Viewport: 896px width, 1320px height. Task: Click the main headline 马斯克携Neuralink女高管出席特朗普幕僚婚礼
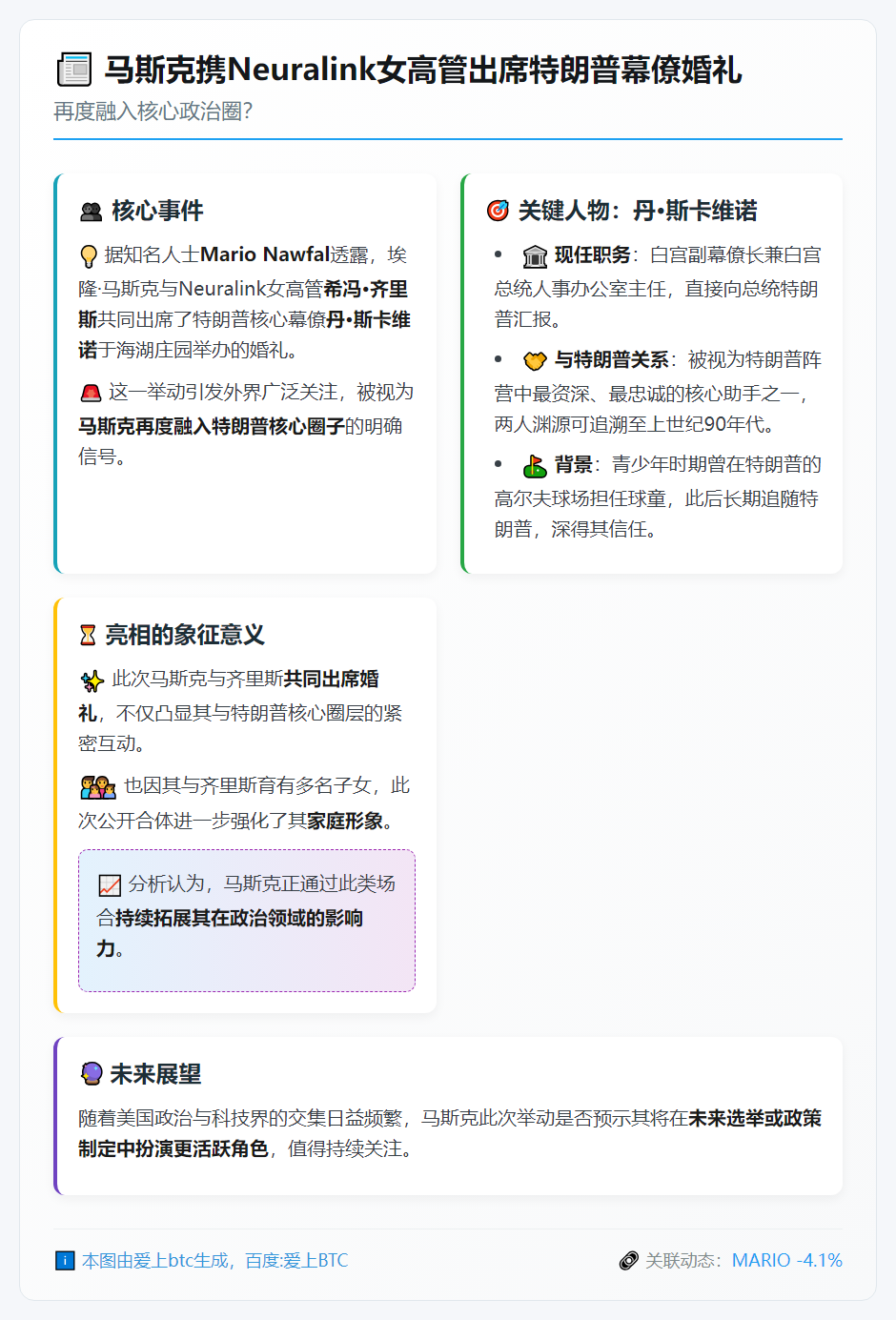pyautogui.click(x=423, y=71)
